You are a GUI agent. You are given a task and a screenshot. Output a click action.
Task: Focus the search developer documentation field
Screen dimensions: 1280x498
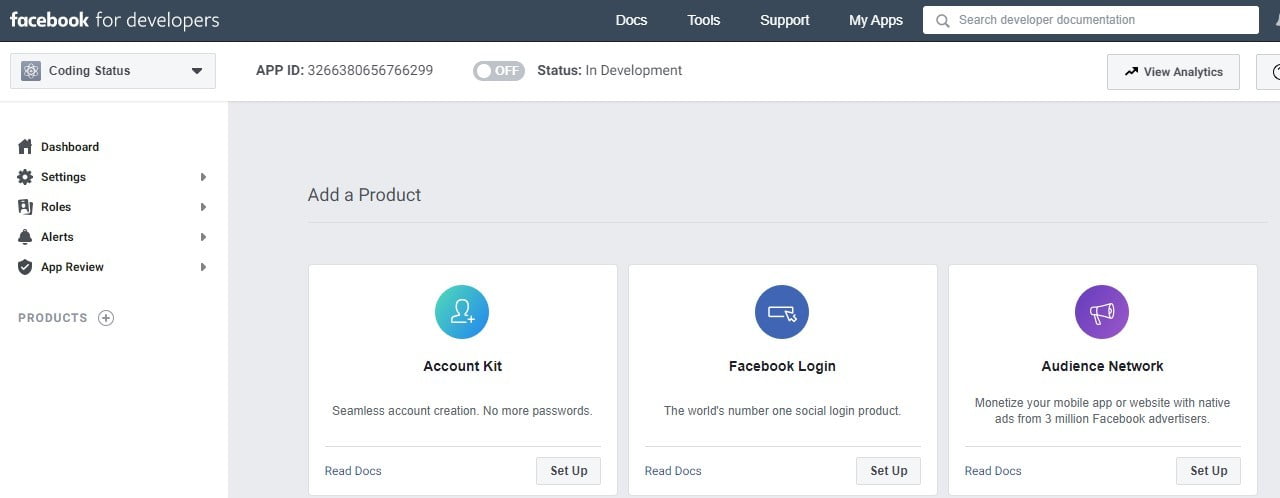[x=1090, y=20]
